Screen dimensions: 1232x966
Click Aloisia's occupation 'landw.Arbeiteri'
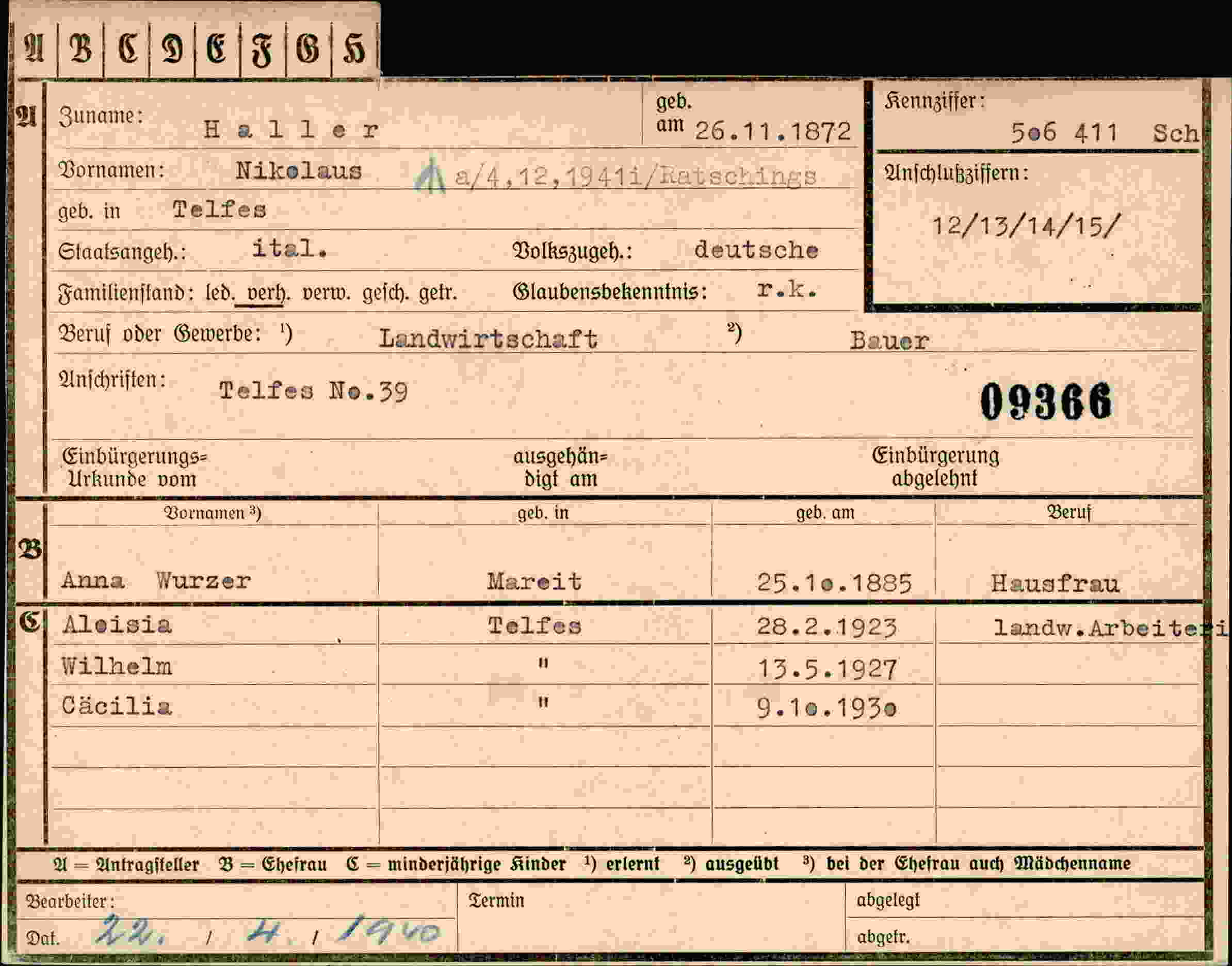(1110, 627)
